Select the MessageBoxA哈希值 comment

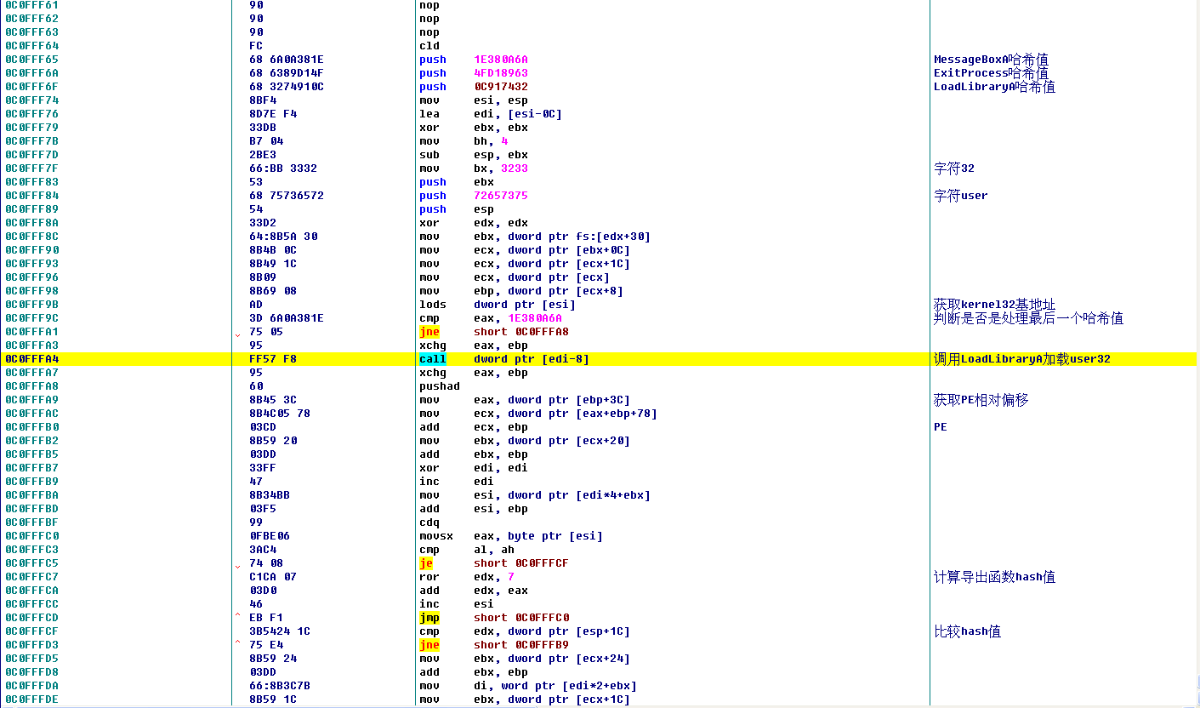pyautogui.click(x=991, y=59)
